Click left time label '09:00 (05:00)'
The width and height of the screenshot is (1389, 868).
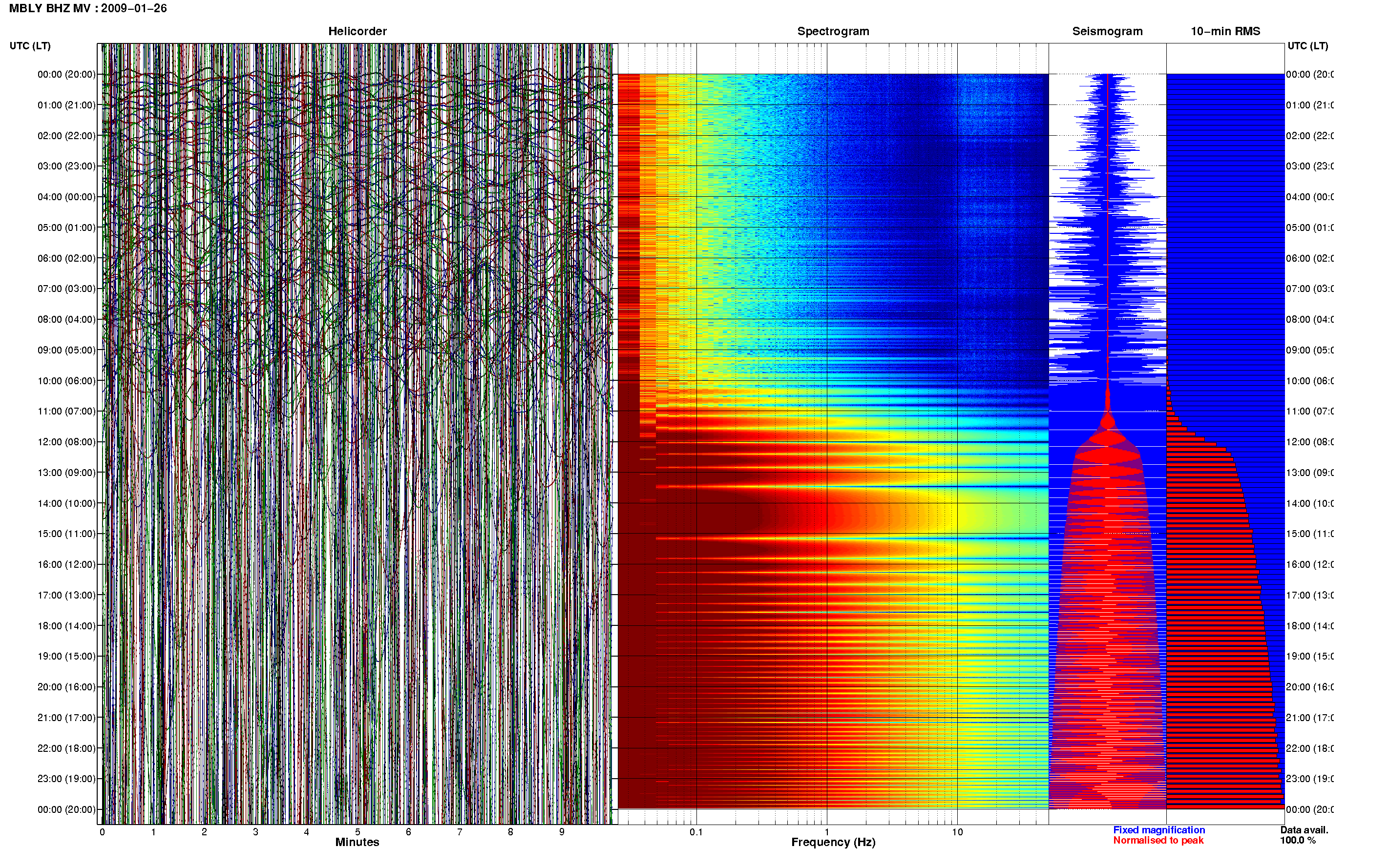66,350
